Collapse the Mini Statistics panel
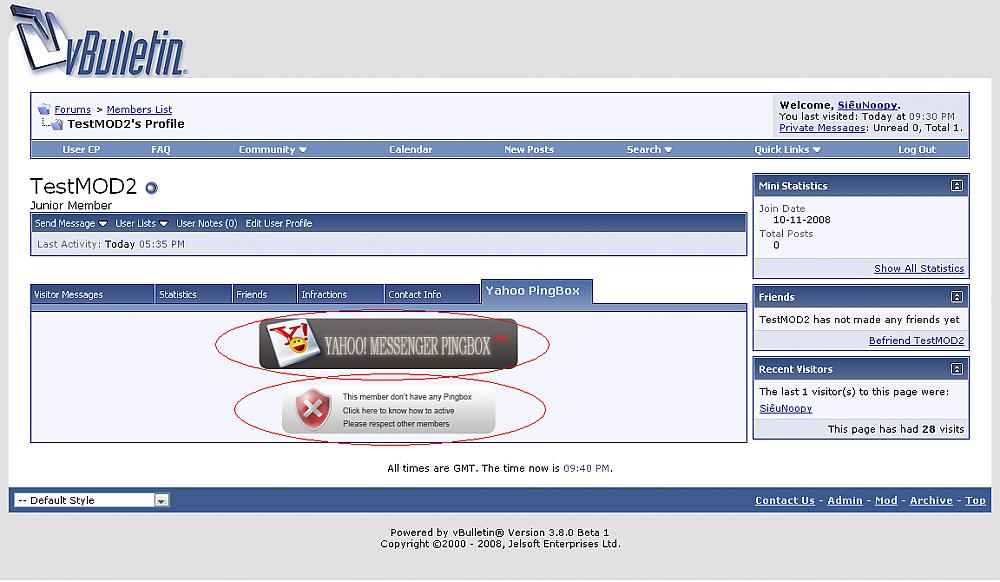The height and width of the screenshot is (582, 1000). (x=957, y=186)
